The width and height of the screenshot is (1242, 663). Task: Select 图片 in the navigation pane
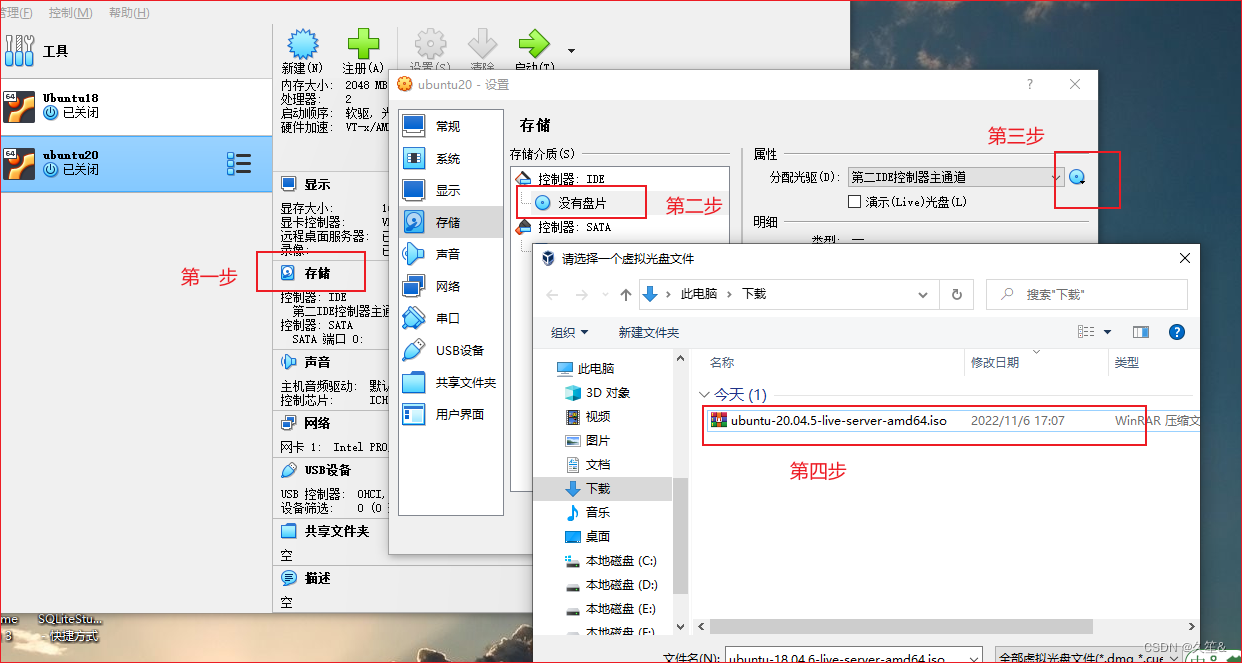tap(598, 440)
